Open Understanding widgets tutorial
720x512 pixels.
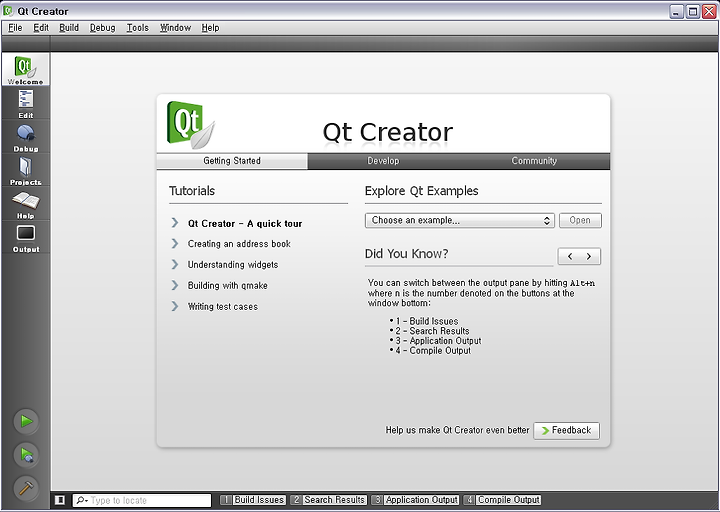click(233, 265)
